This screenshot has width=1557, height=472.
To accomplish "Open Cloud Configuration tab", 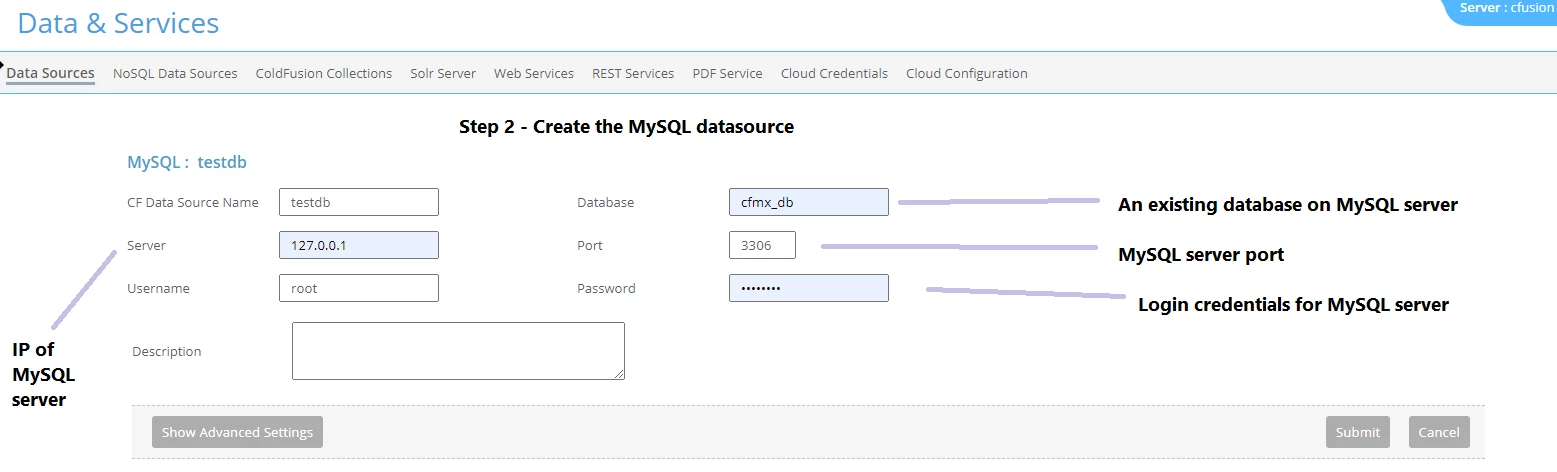I will 966,73.
